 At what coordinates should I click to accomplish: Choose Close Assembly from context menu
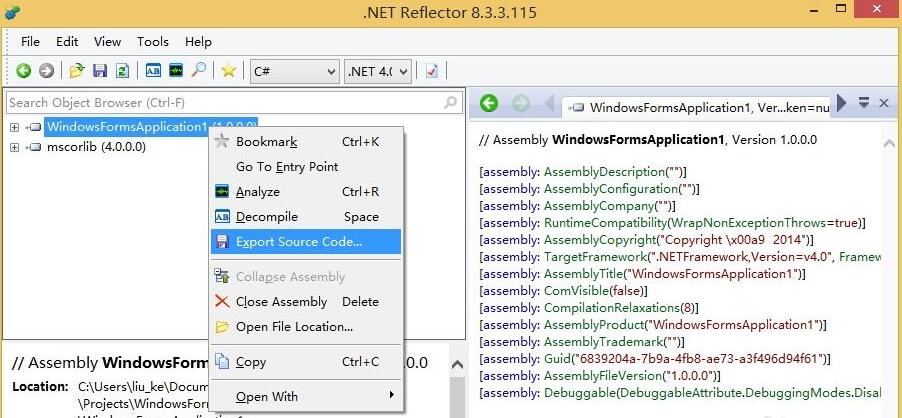(x=306, y=301)
